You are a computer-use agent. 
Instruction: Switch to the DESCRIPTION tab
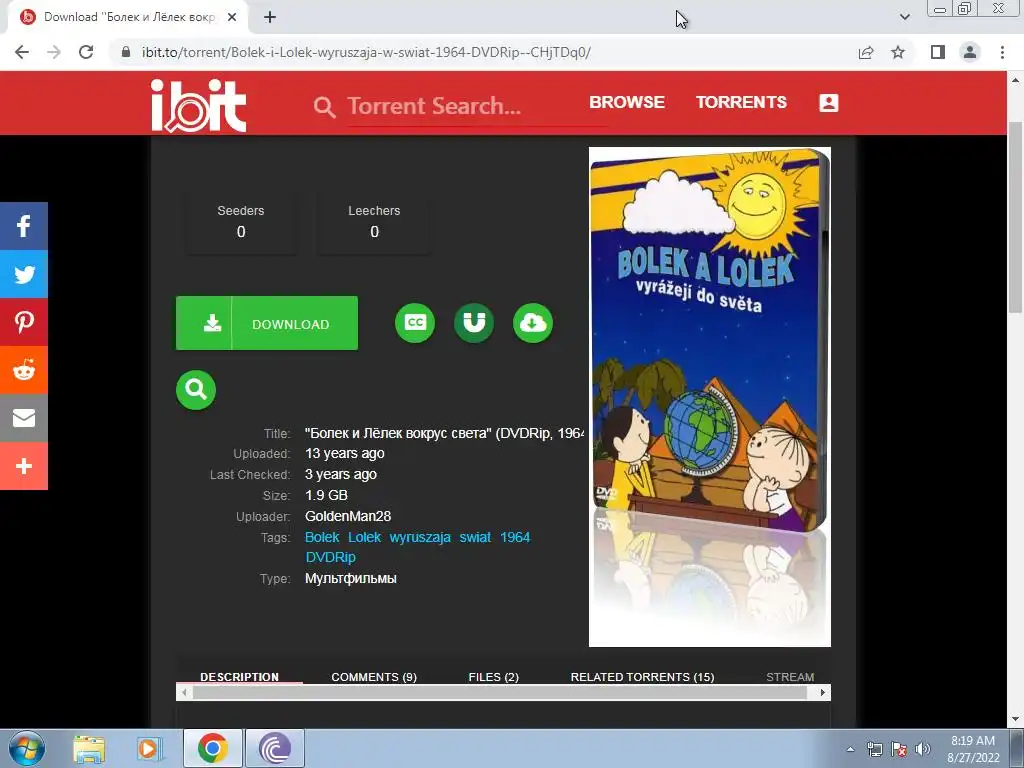[239, 677]
